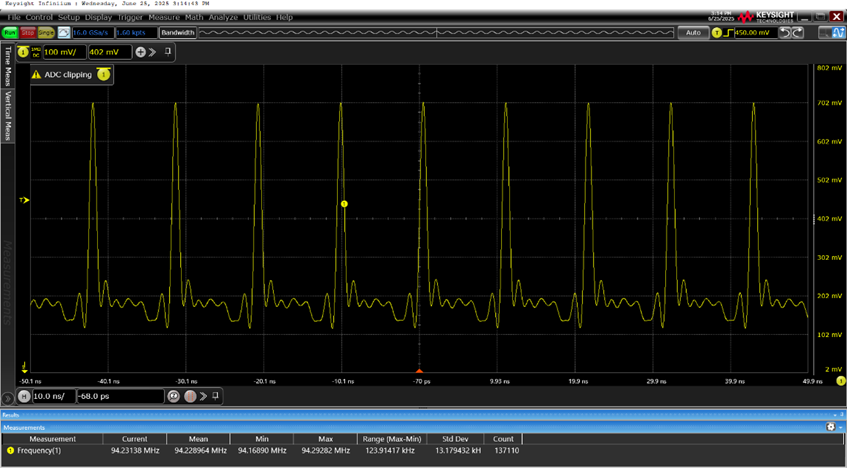Click the Range (Max-Min) column header
The width and height of the screenshot is (847, 468).
pos(394,439)
